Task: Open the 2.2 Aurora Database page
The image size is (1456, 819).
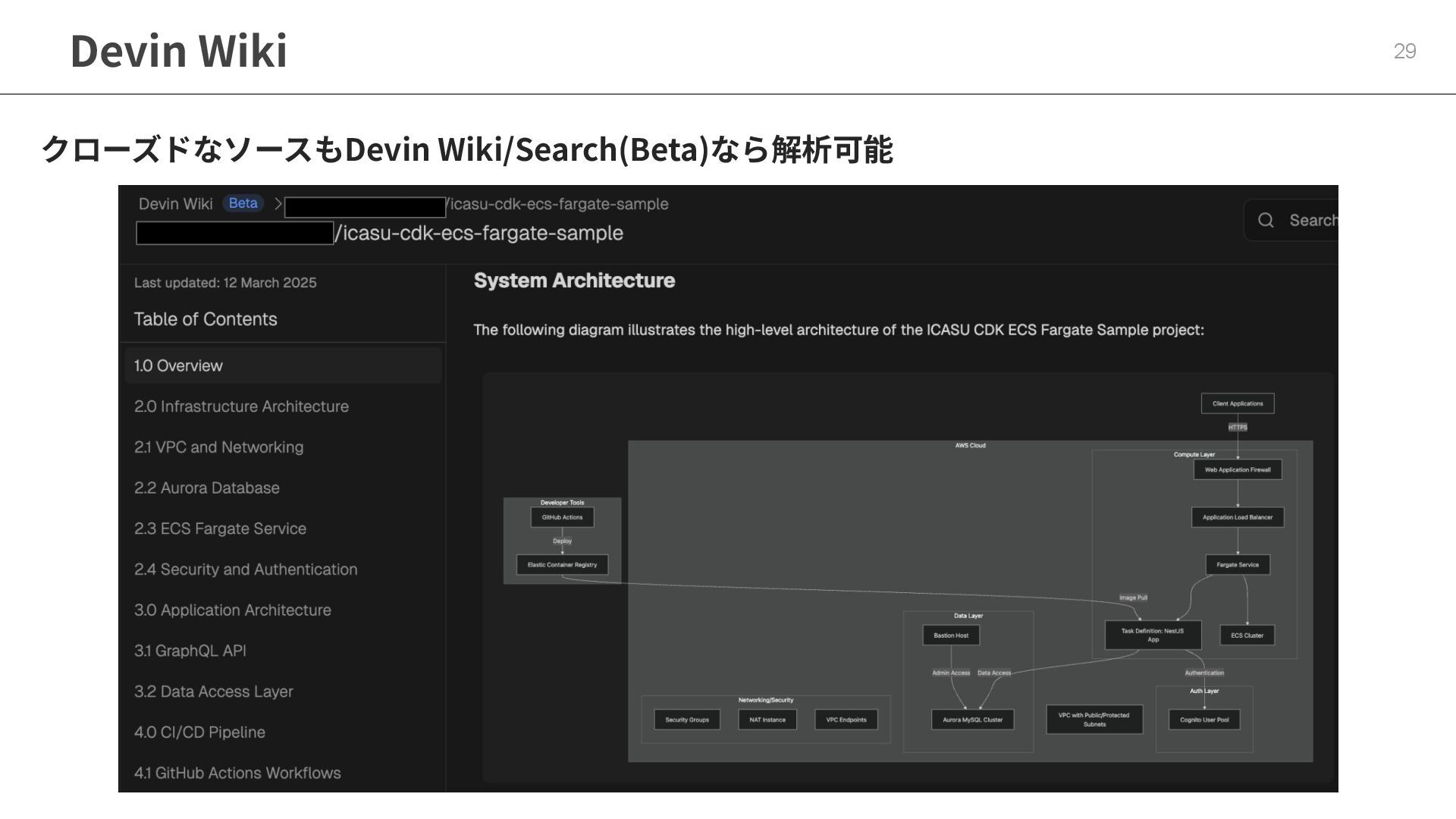Action: click(206, 488)
